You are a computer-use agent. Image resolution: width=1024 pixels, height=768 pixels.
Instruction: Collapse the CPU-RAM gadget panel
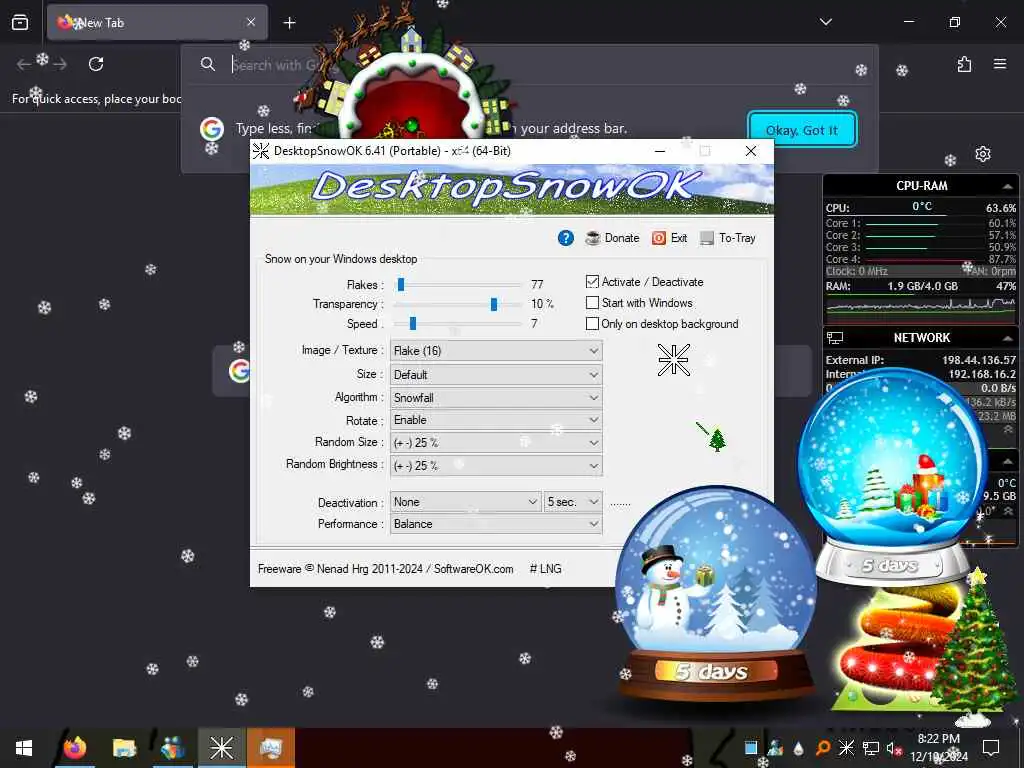(x=1007, y=187)
